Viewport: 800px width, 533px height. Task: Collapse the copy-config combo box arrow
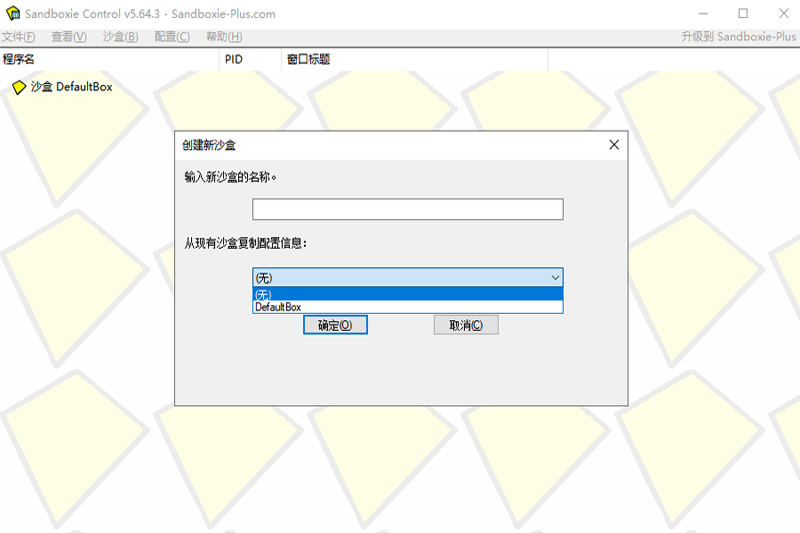tap(555, 277)
